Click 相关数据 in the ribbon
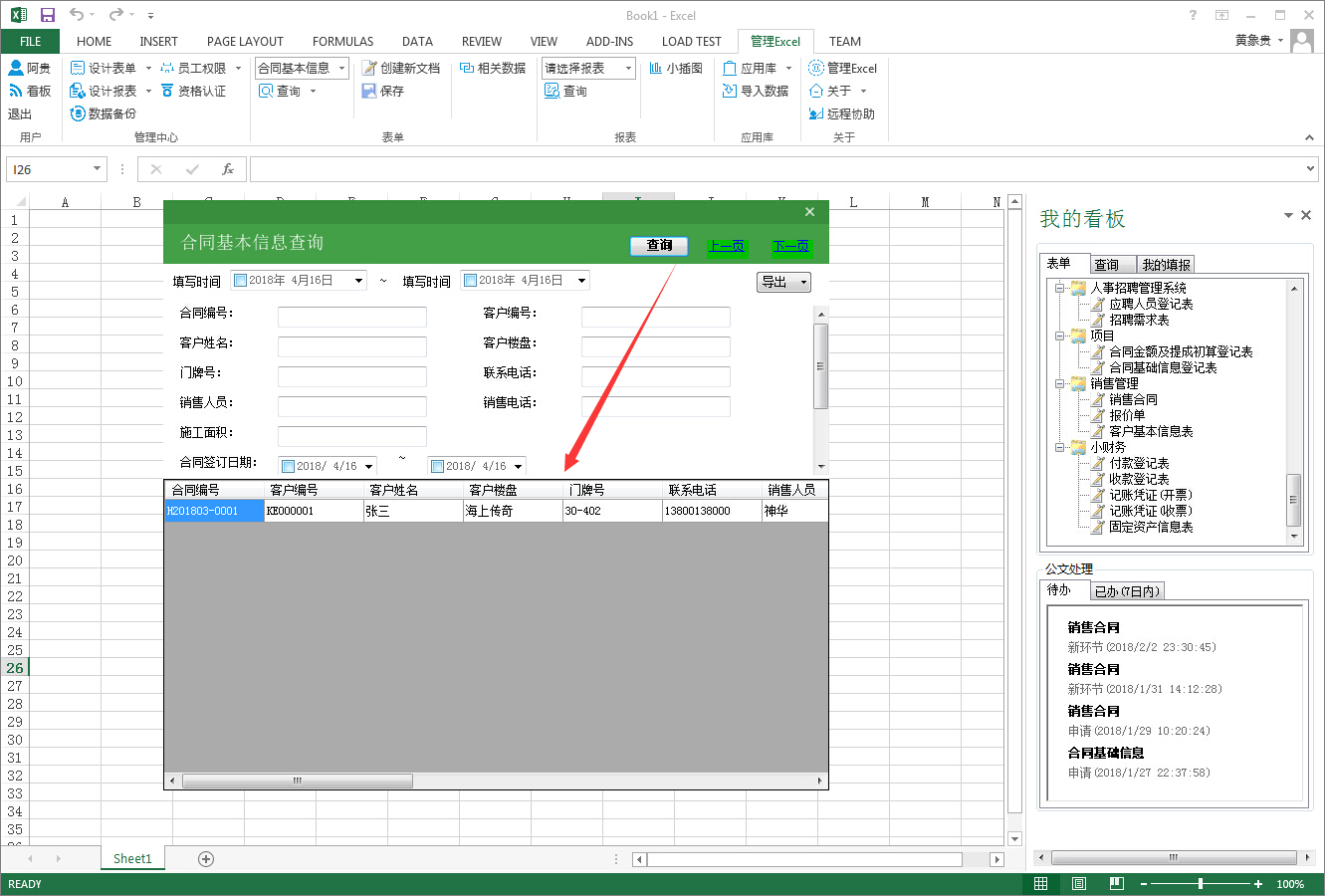 click(x=493, y=68)
